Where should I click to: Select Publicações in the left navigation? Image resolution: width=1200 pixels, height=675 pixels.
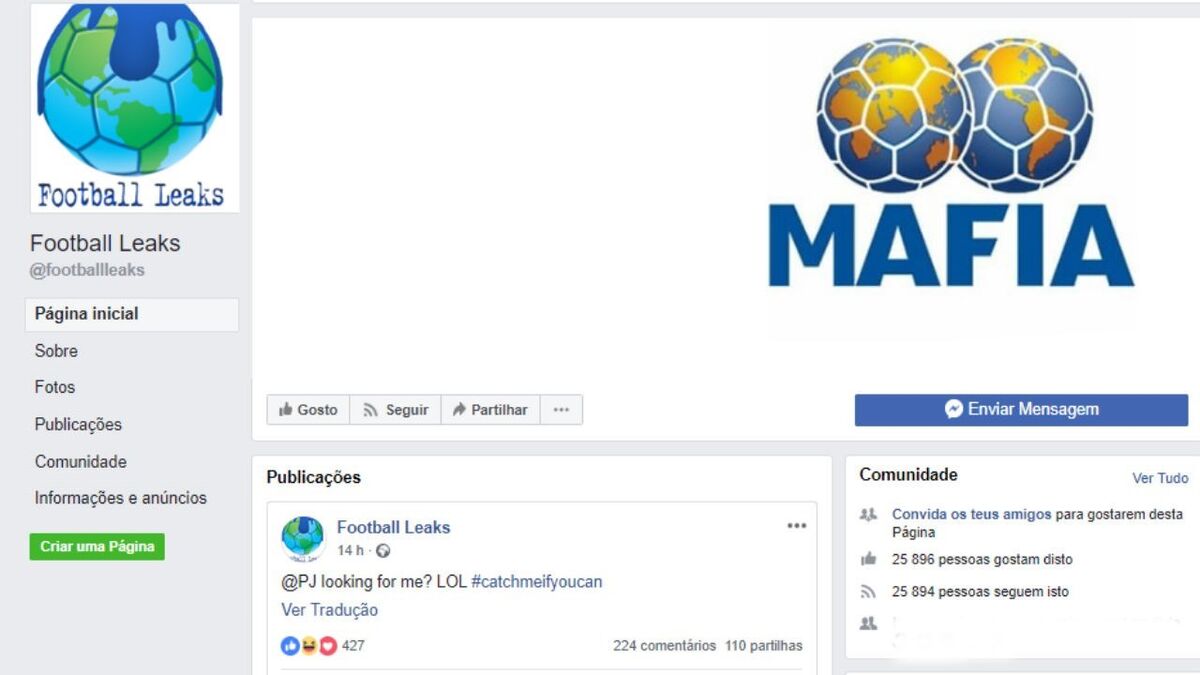click(x=78, y=424)
